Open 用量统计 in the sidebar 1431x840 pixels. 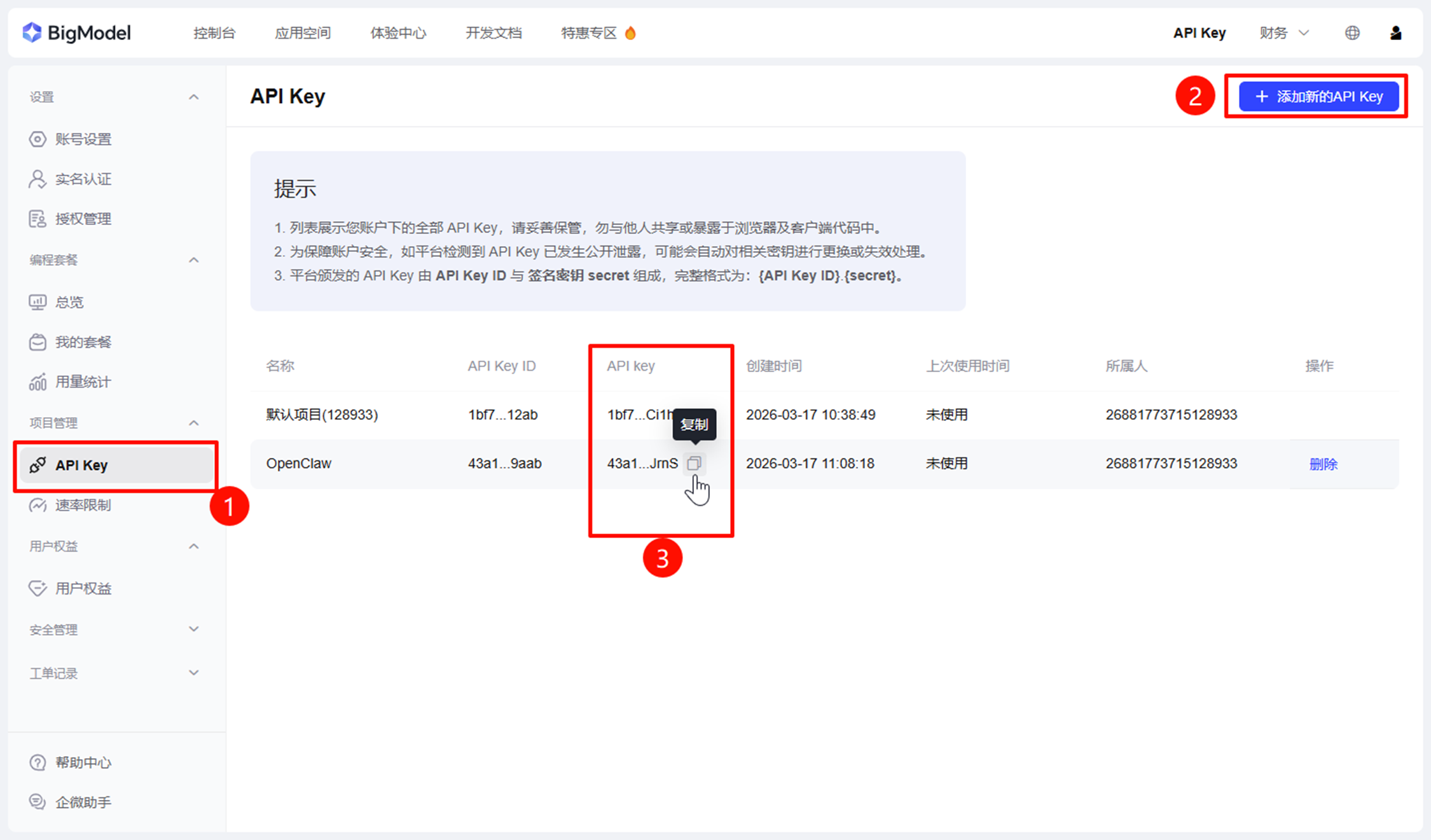pos(83,382)
